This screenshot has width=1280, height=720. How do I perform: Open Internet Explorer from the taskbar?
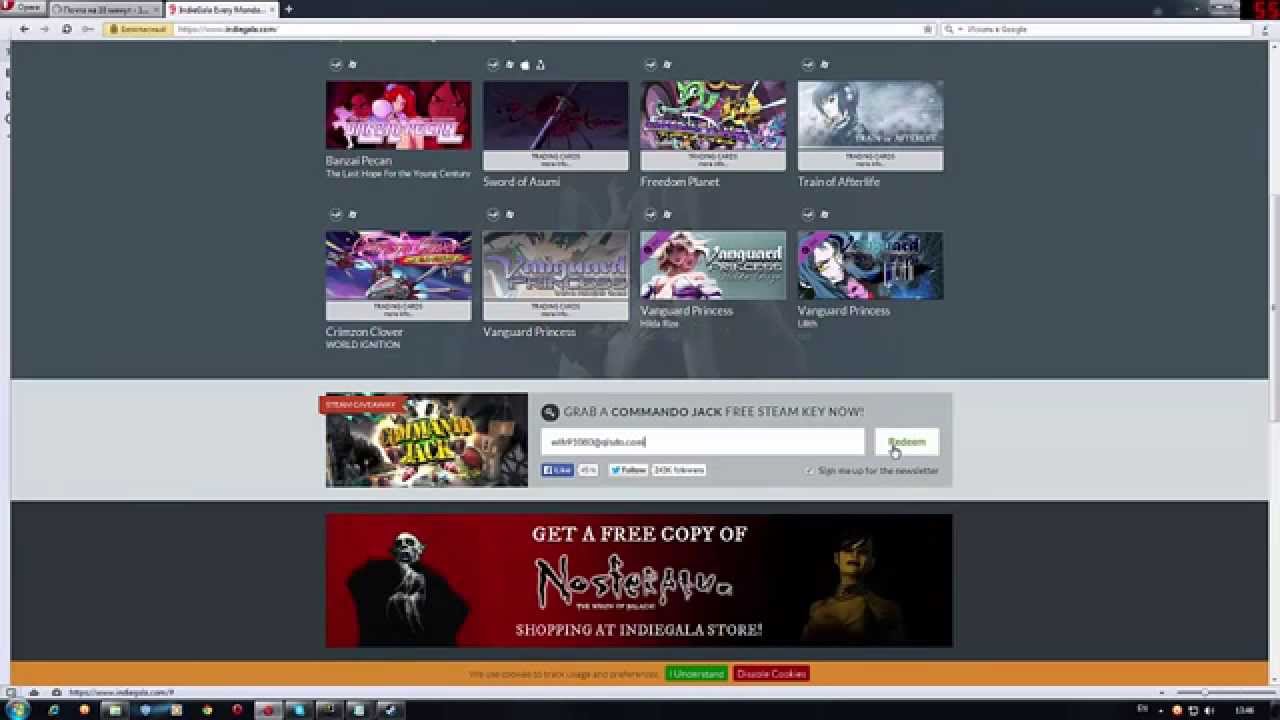(x=54, y=710)
